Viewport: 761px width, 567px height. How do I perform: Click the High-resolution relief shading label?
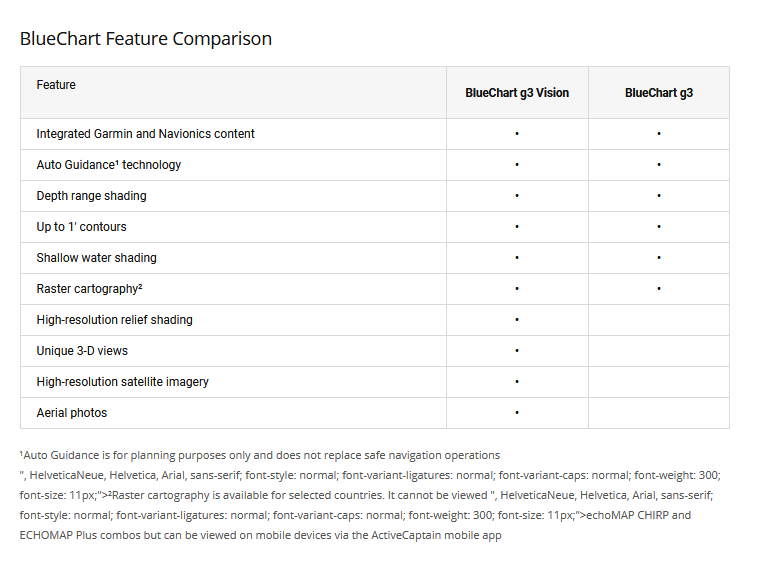click(x=114, y=320)
